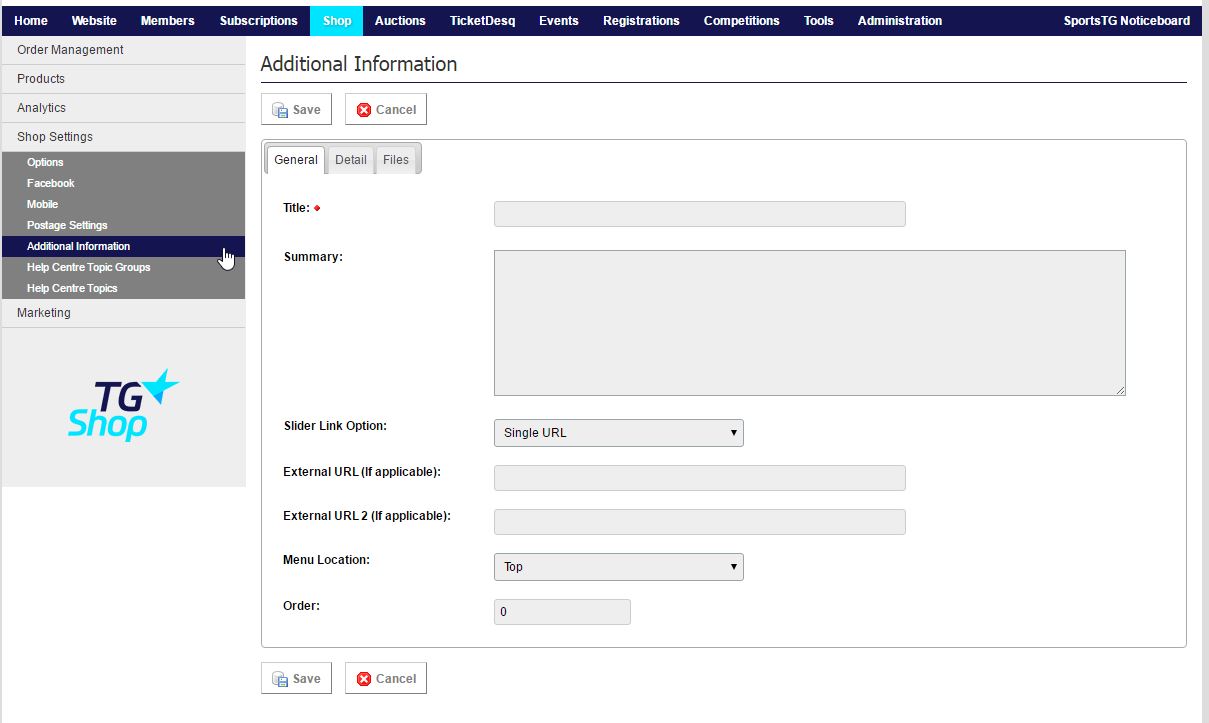This screenshot has height=723, width=1209.
Task: Click inside the Summary text area
Action: point(810,323)
